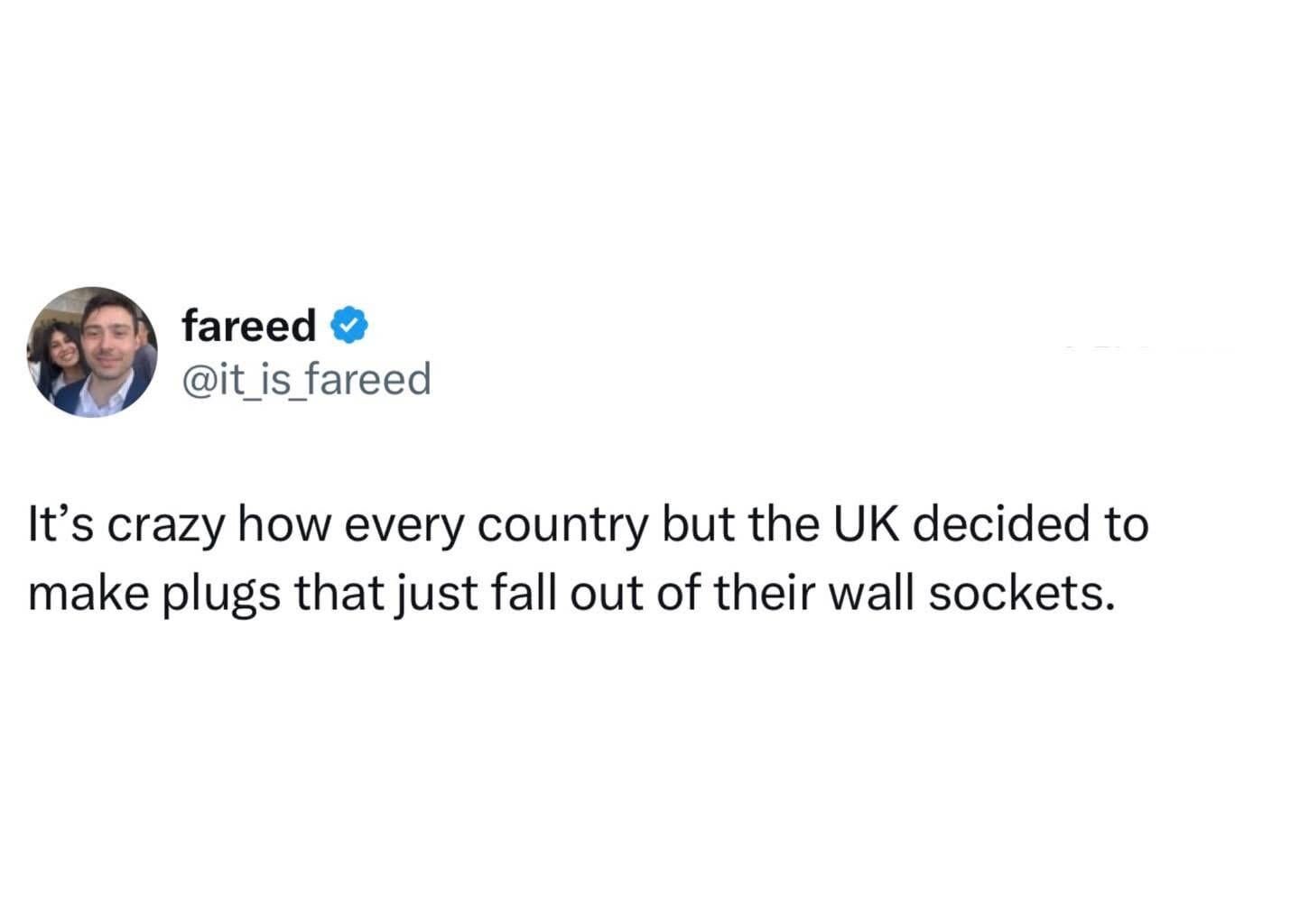The image size is (1300, 924).
Task: Click the word "just" in the tweet
Action: tap(437, 594)
